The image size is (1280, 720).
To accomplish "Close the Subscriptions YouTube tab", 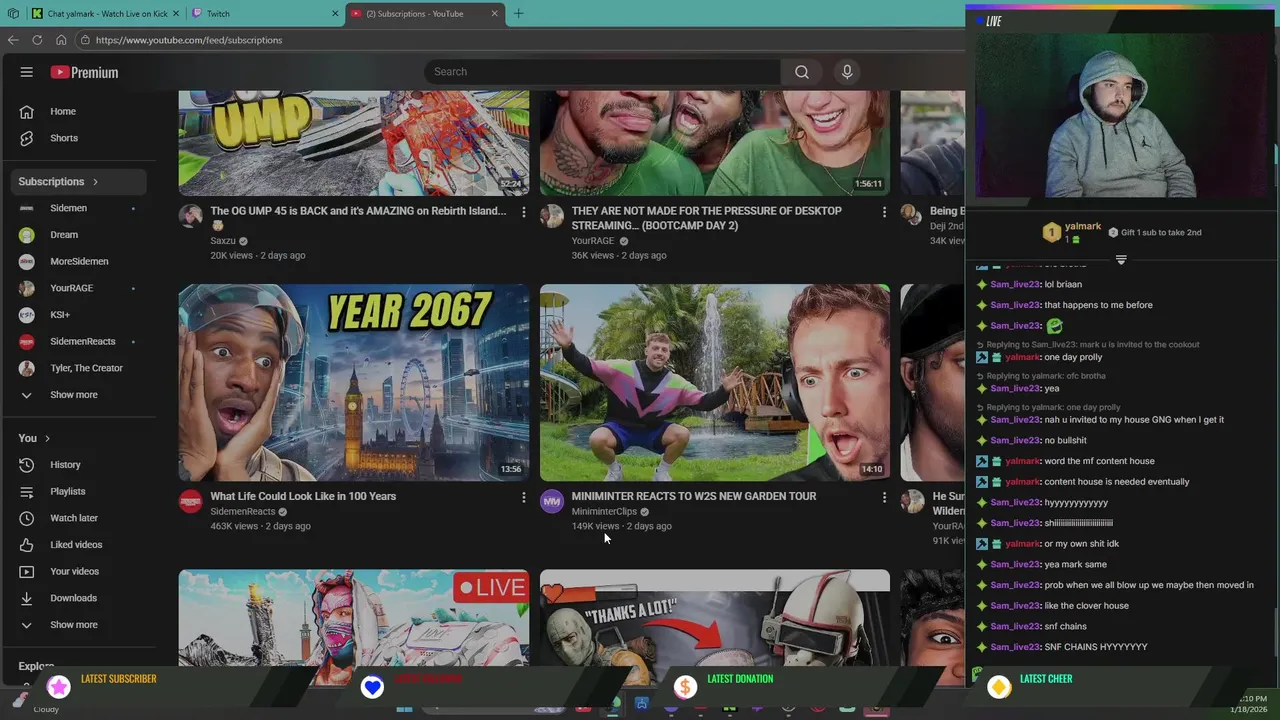I will click(x=494, y=13).
